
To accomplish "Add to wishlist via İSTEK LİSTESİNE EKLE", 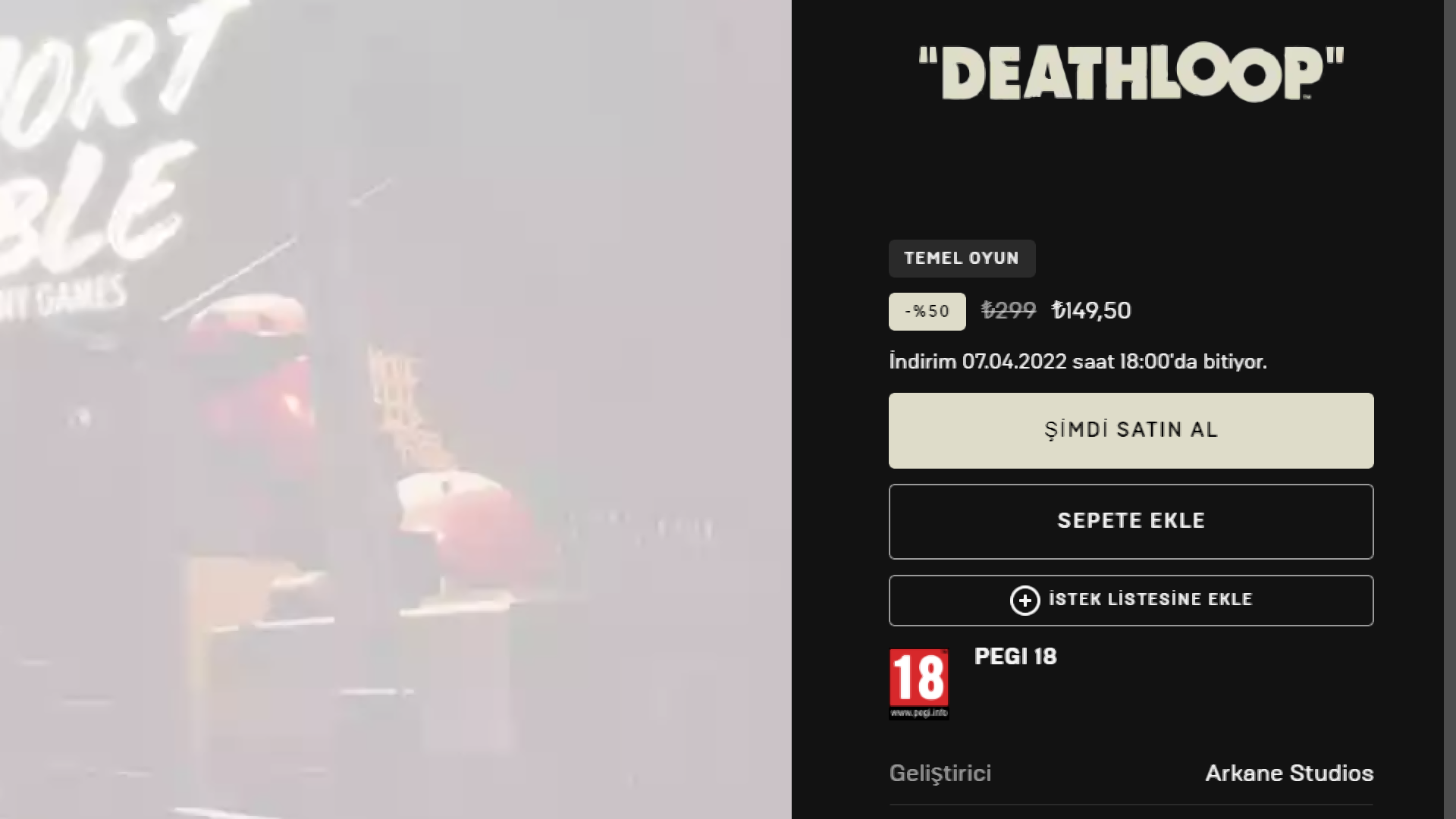I will [1131, 601].
